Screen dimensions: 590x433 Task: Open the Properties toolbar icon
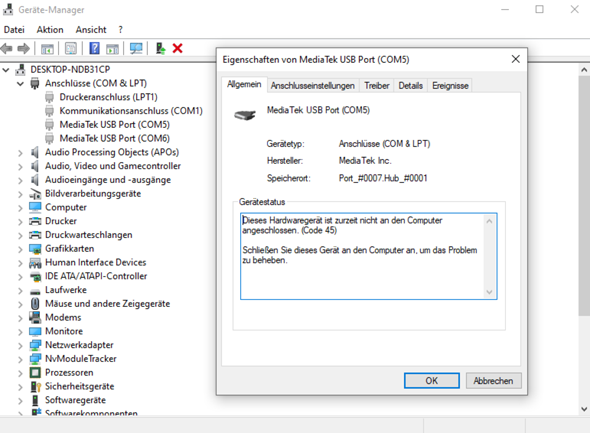[x=71, y=48]
